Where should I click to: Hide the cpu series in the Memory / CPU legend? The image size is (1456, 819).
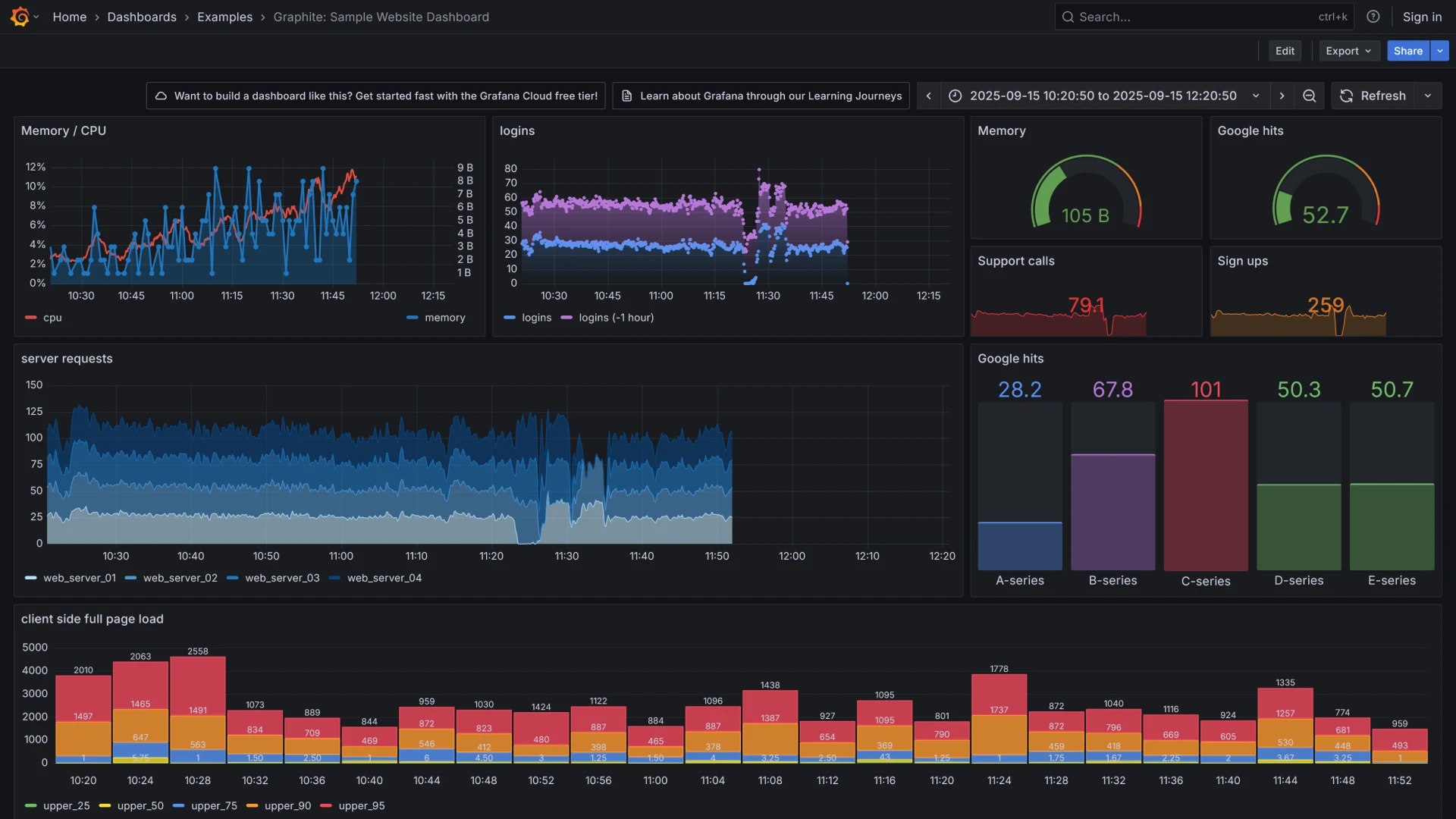click(52, 318)
